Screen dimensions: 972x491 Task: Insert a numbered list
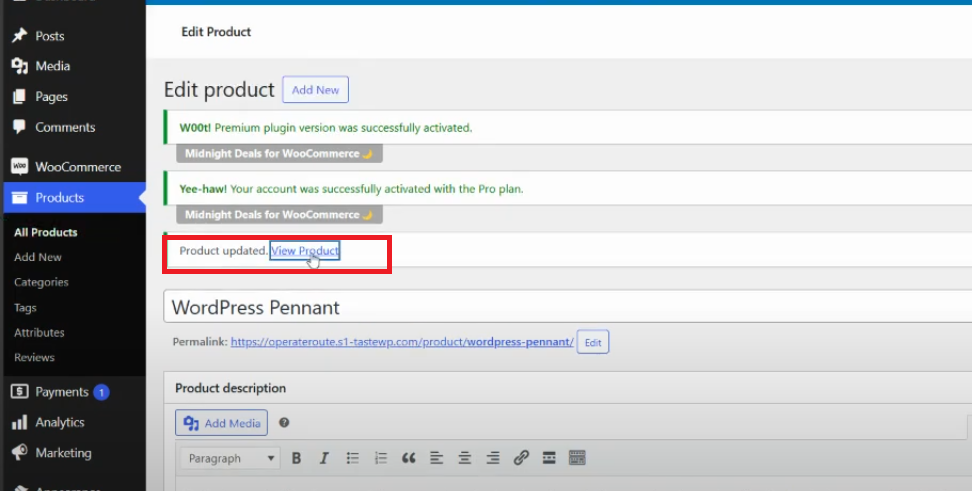pos(380,458)
